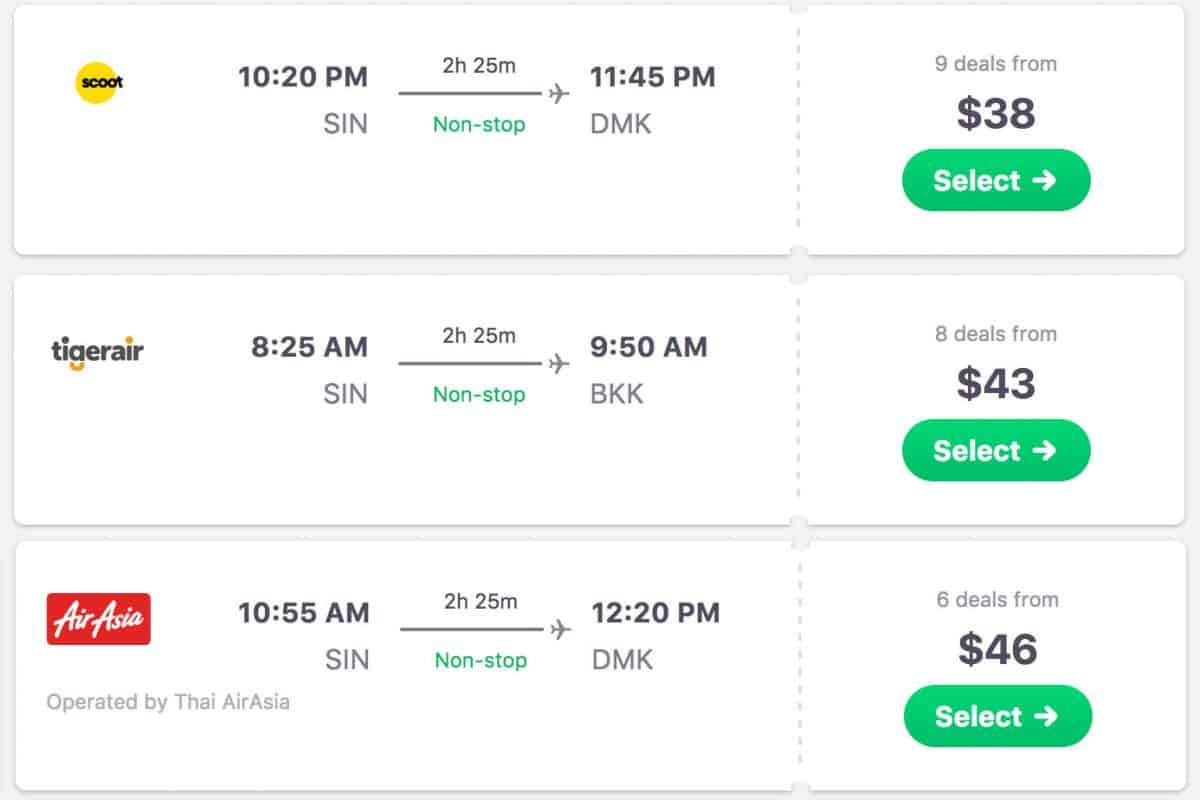Click the 9:50 AM arrival time
This screenshot has width=1200, height=800.
click(x=649, y=347)
